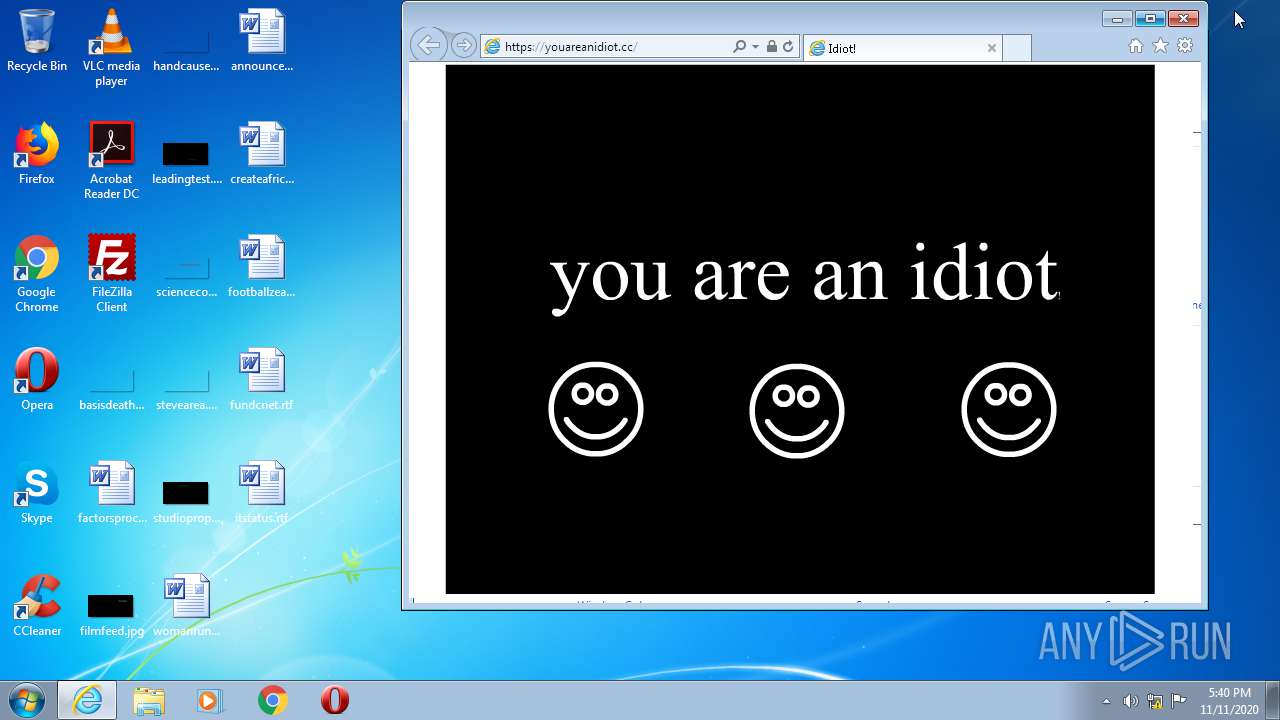Select the 'Idiot!' browser tab
Viewport: 1280px width, 720px height.
[x=903, y=48]
